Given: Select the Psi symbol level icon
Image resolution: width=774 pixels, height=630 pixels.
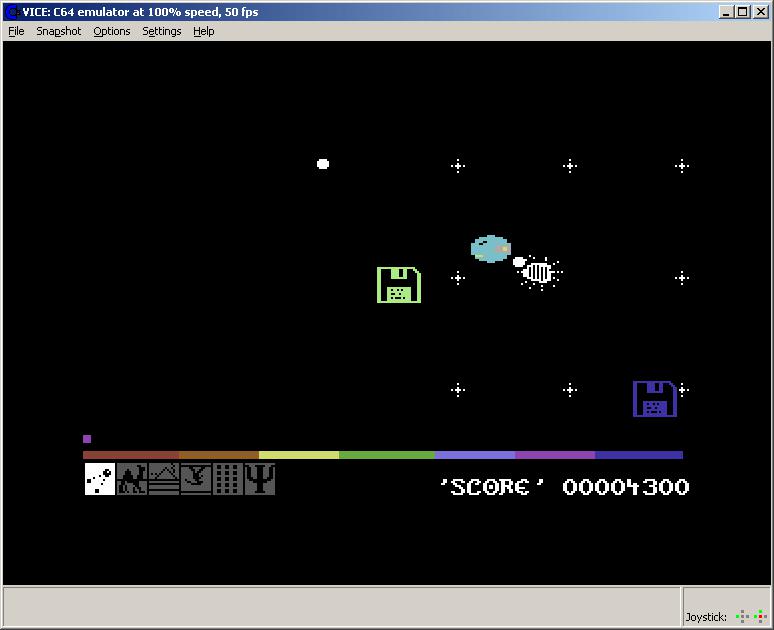Looking at the screenshot, I should pyautogui.click(x=260, y=479).
